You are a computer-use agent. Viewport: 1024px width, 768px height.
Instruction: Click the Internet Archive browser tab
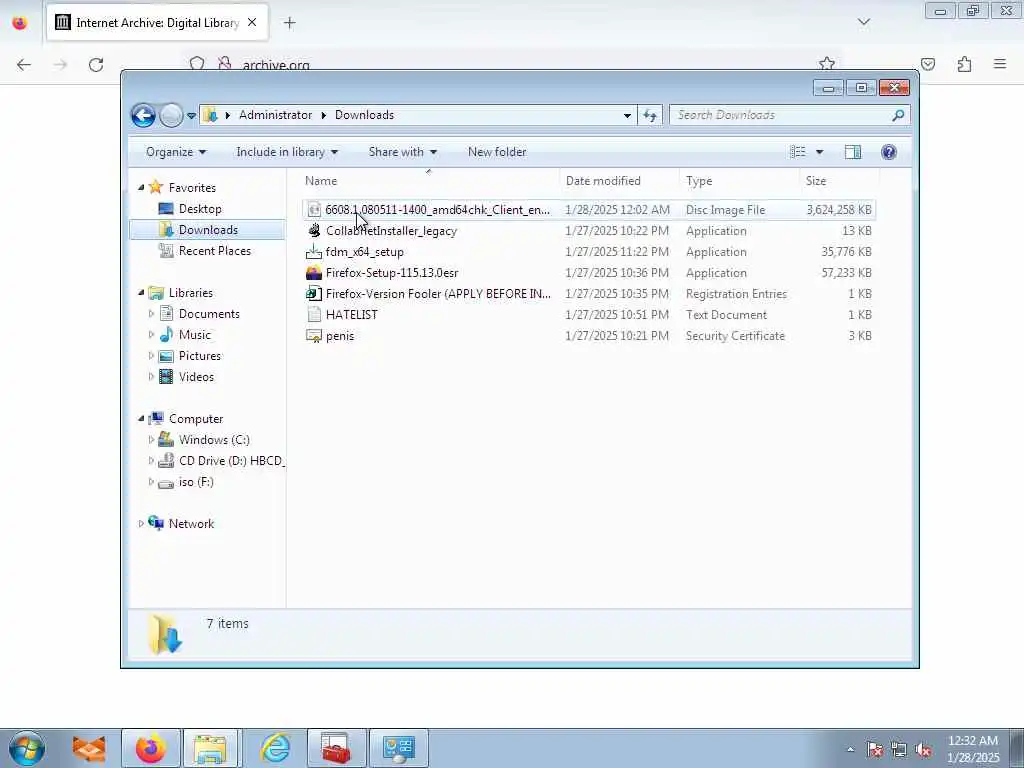[x=157, y=23]
